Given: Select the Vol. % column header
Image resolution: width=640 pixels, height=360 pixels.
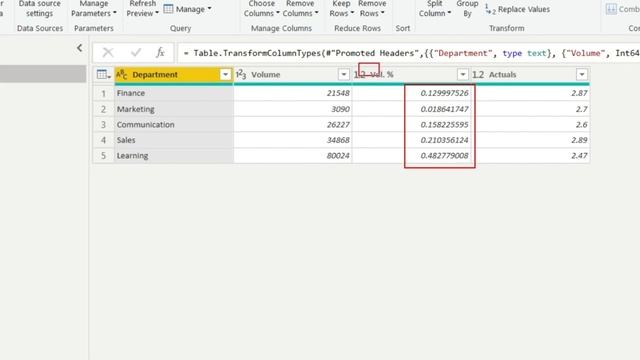Looking at the screenshot, I should pos(411,75).
